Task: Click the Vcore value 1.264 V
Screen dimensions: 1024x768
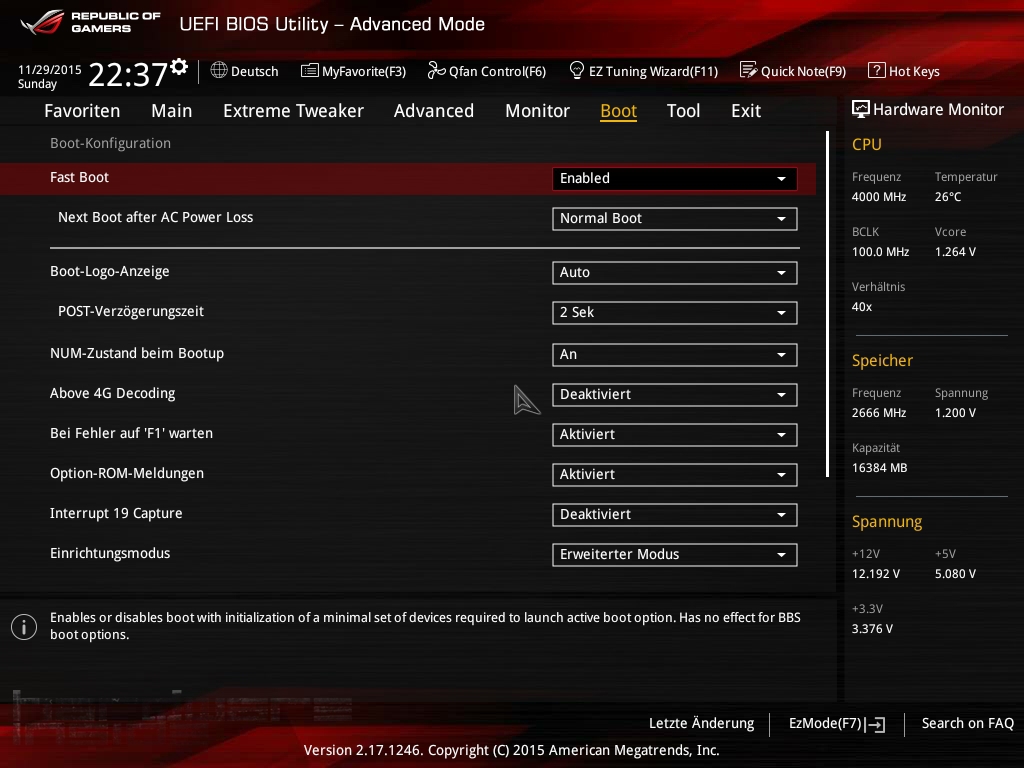Action: pos(955,251)
